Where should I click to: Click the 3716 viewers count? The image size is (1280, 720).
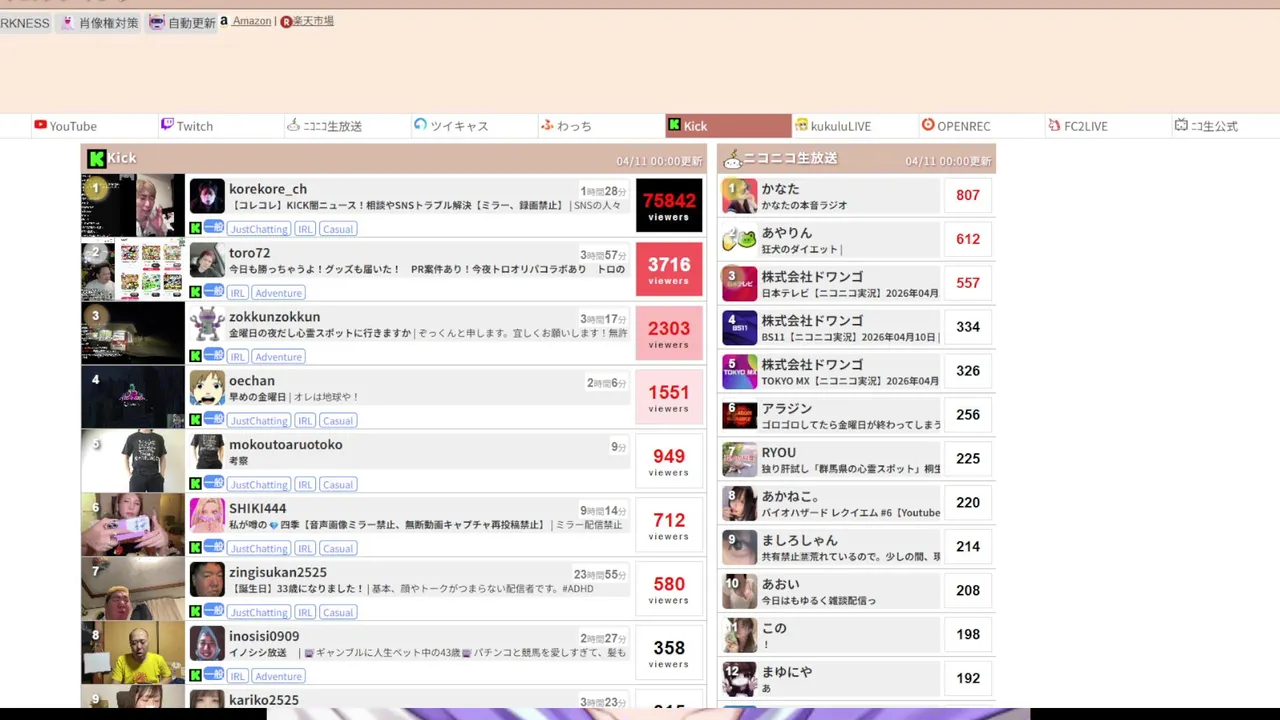[x=669, y=269]
